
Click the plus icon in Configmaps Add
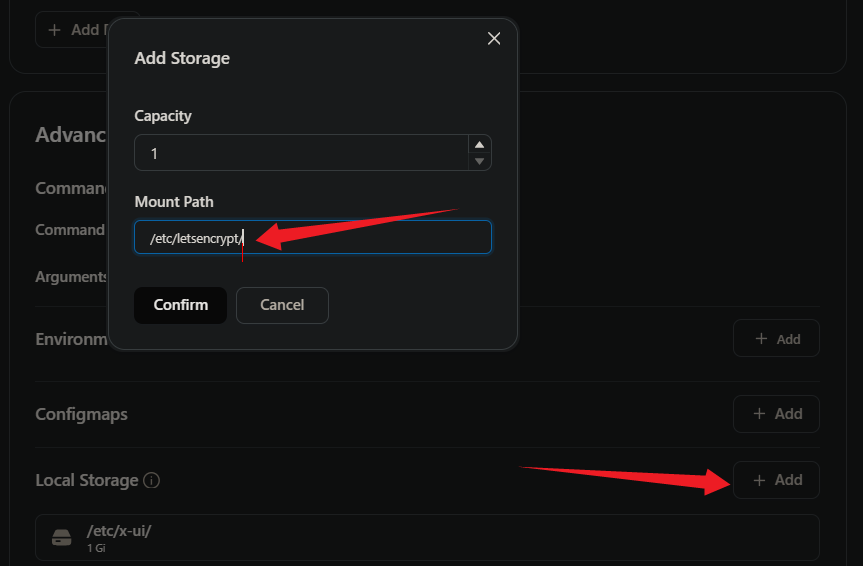click(759, 413)
